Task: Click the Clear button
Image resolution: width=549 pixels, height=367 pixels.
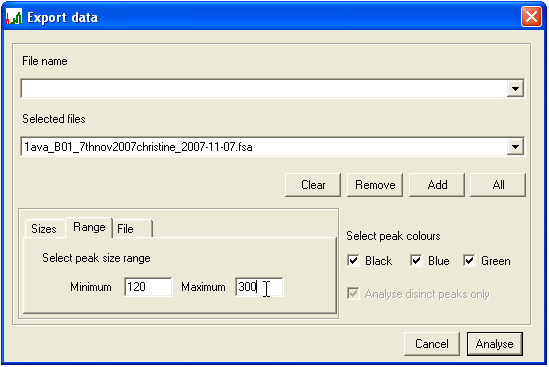Action: [x=313, y=185]
